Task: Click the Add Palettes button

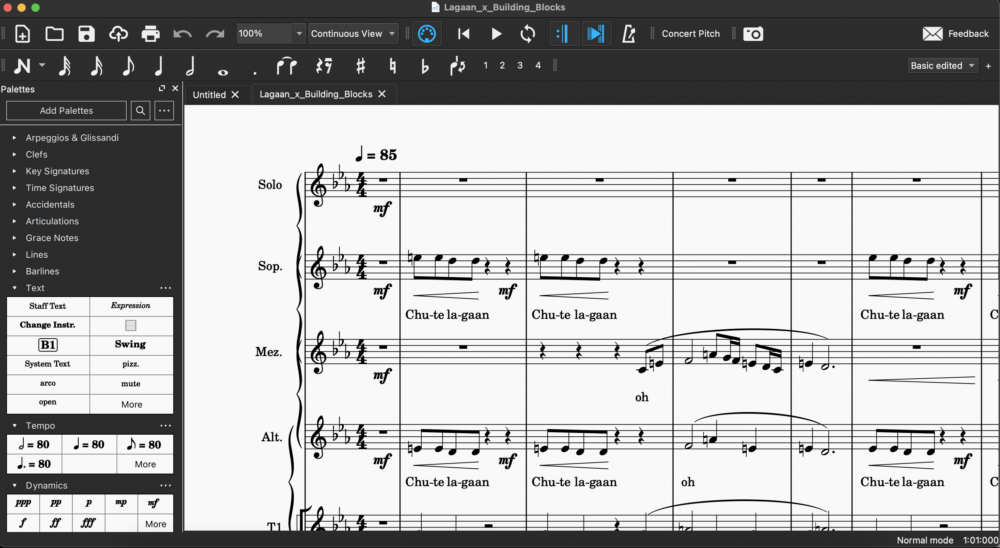Action: coord(66,110)
